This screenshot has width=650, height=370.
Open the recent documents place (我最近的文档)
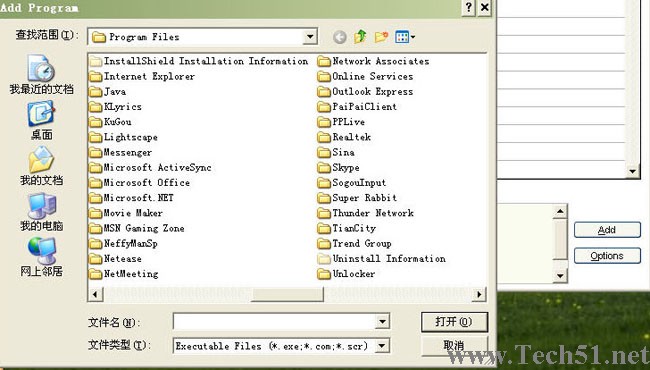point(41,75)
